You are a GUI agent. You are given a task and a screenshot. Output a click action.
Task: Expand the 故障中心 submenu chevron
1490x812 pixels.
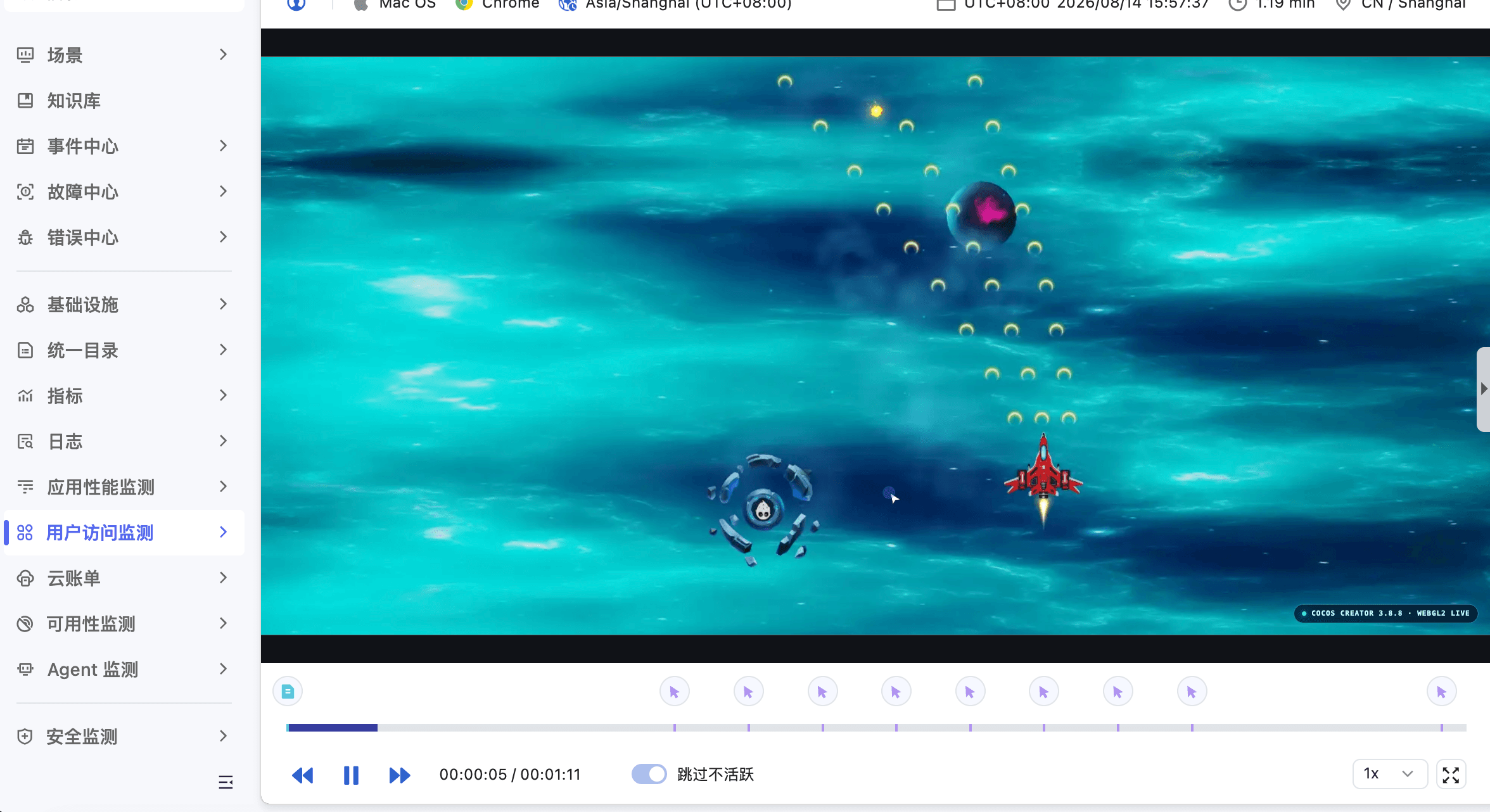click(x=223, y=191)
